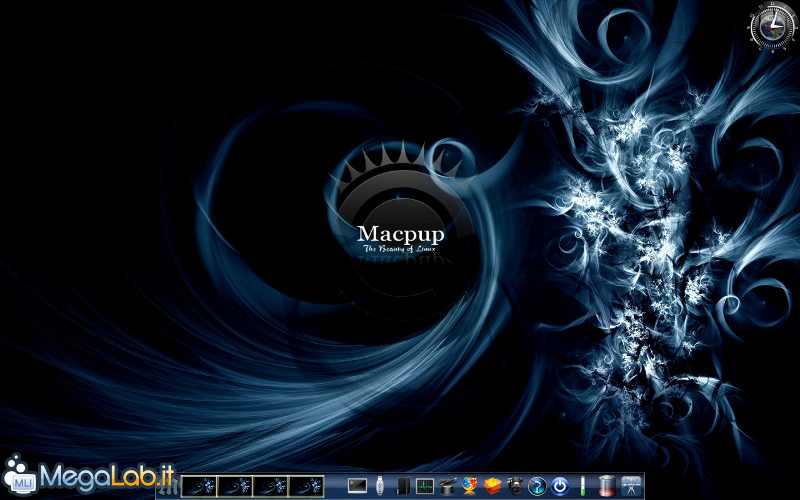This screenshot has height=500, width=800.
Task: Click the analog clock widget
Action: click(x=771, y=25)
